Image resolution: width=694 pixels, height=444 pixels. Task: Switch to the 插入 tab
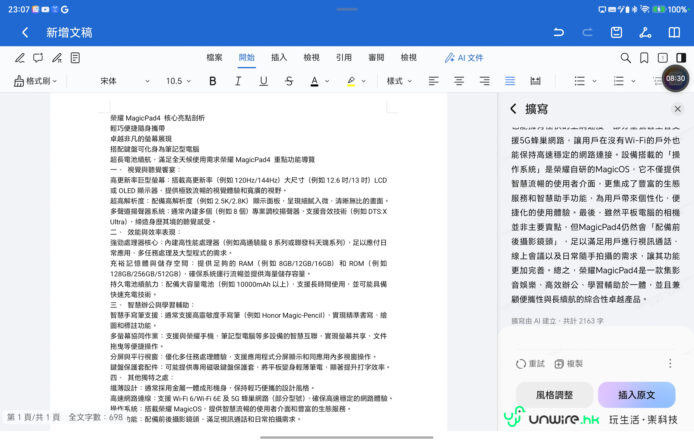(279, 58)
